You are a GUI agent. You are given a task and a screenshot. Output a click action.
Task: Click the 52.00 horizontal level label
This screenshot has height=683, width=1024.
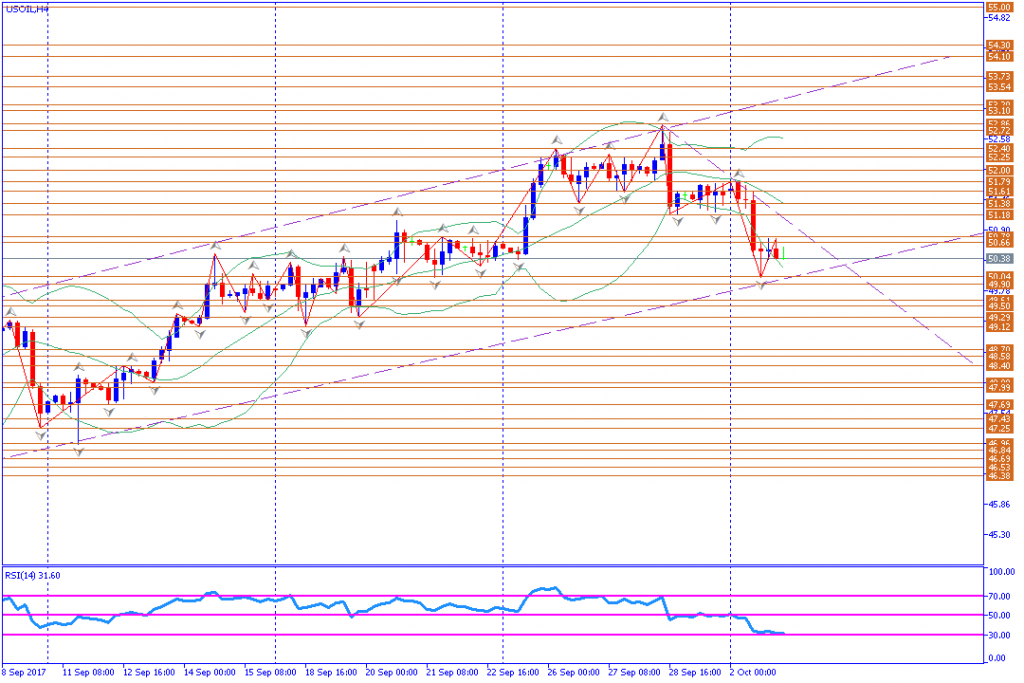[x=999, y=171]
